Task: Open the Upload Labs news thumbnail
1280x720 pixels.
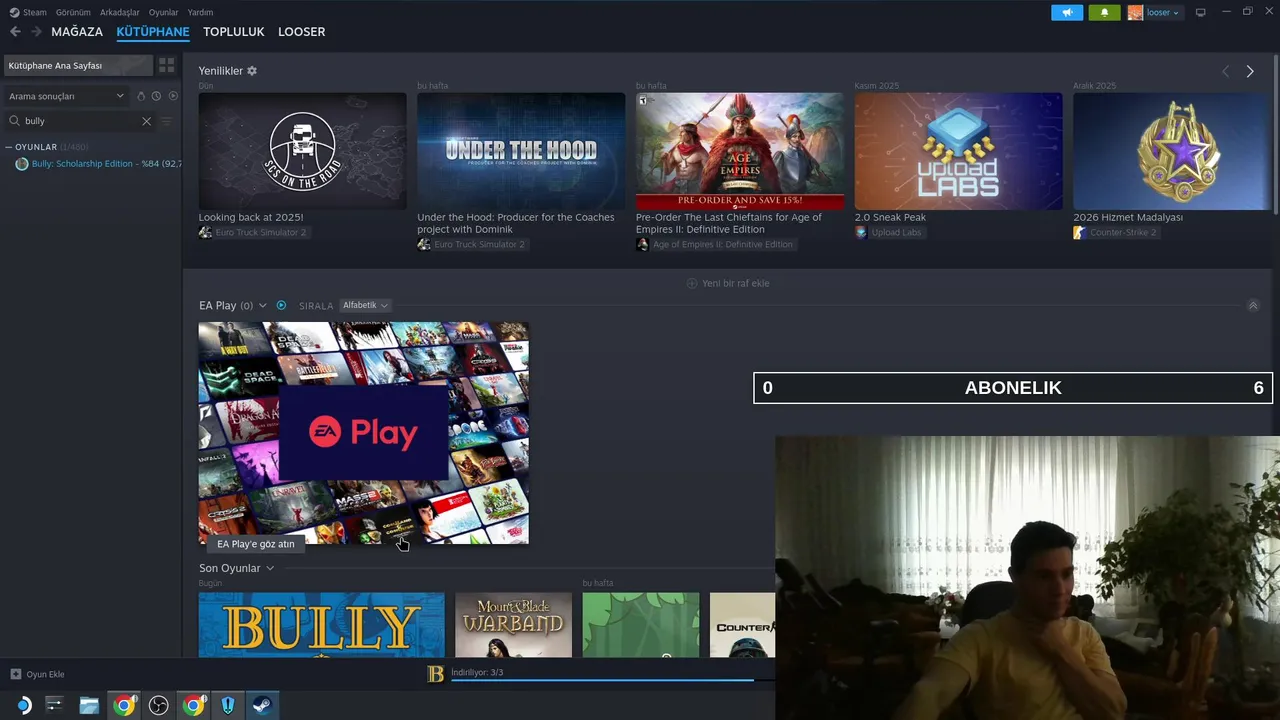Action: pos(959,151)
